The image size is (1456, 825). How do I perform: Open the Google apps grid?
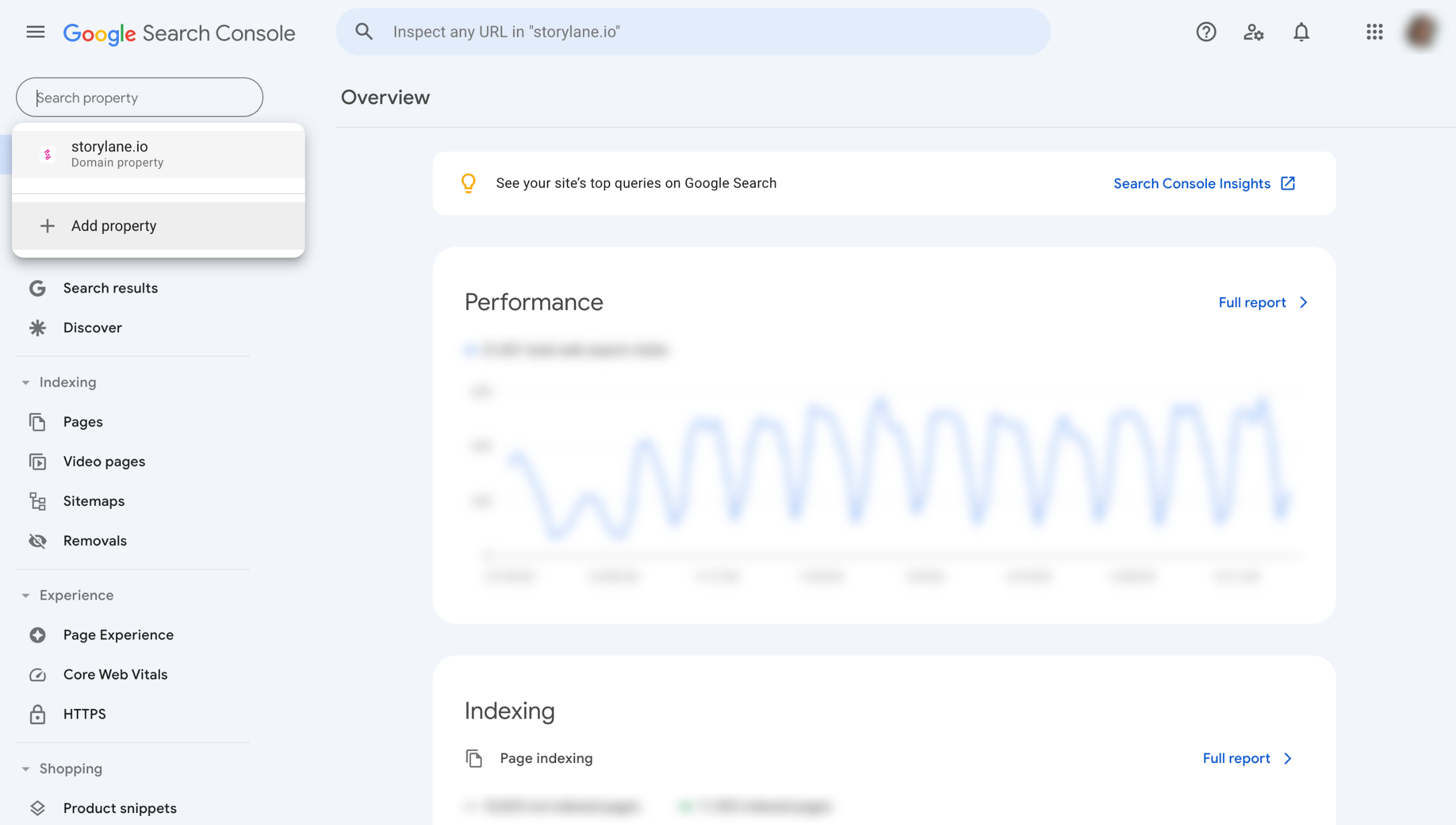point(1375,32)
